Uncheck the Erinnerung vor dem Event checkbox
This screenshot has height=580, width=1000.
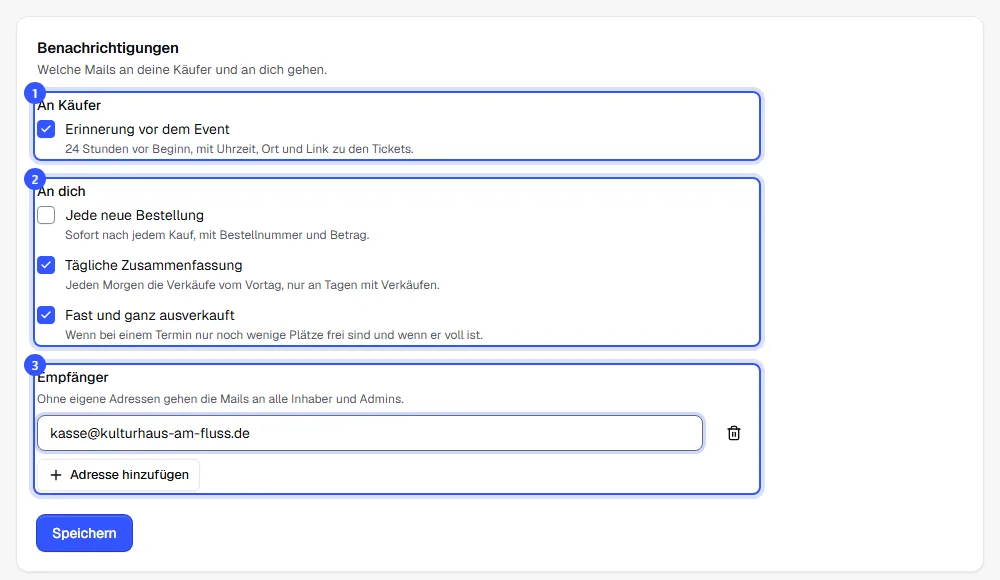[x=46, y=129]
